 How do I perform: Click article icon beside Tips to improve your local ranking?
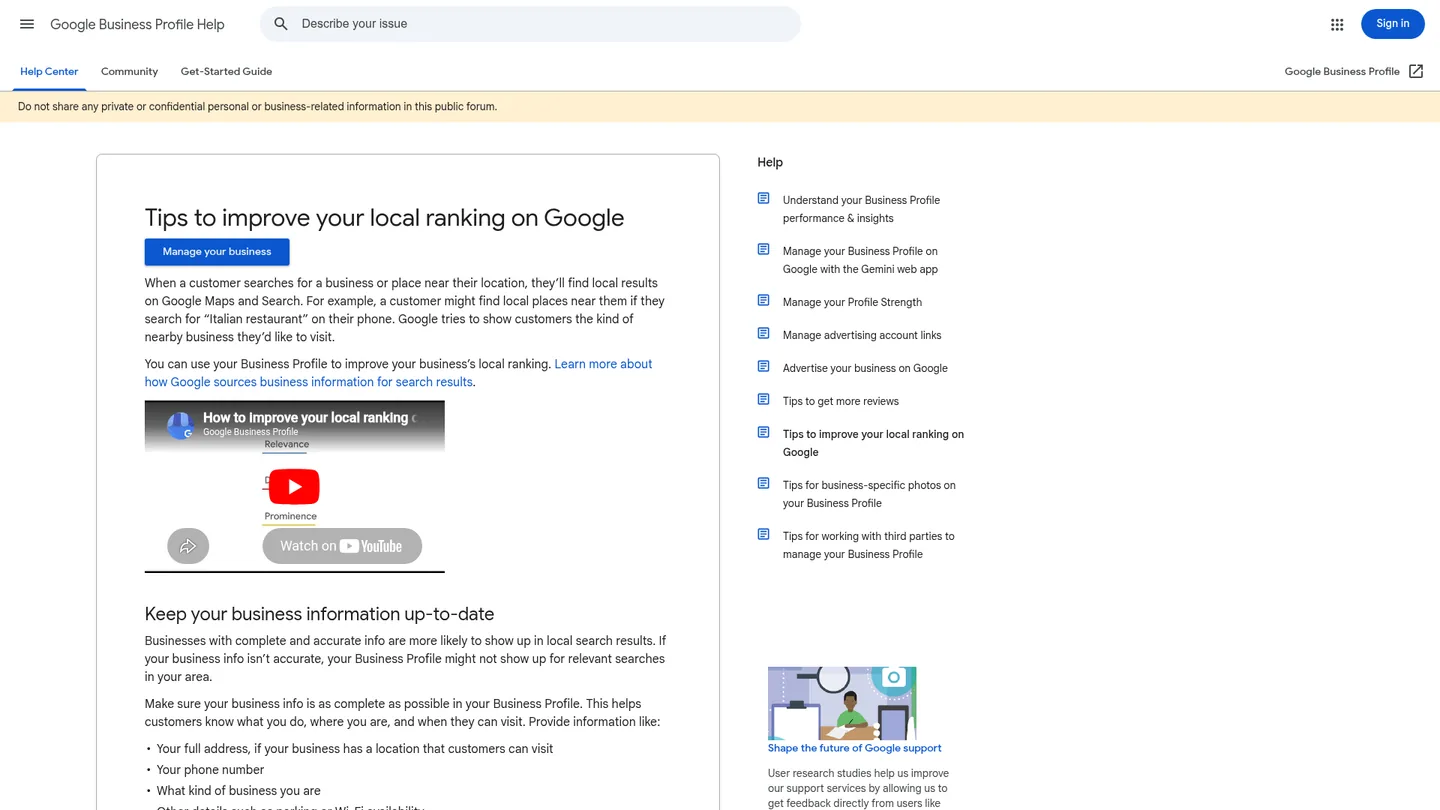tap(763, 433)
